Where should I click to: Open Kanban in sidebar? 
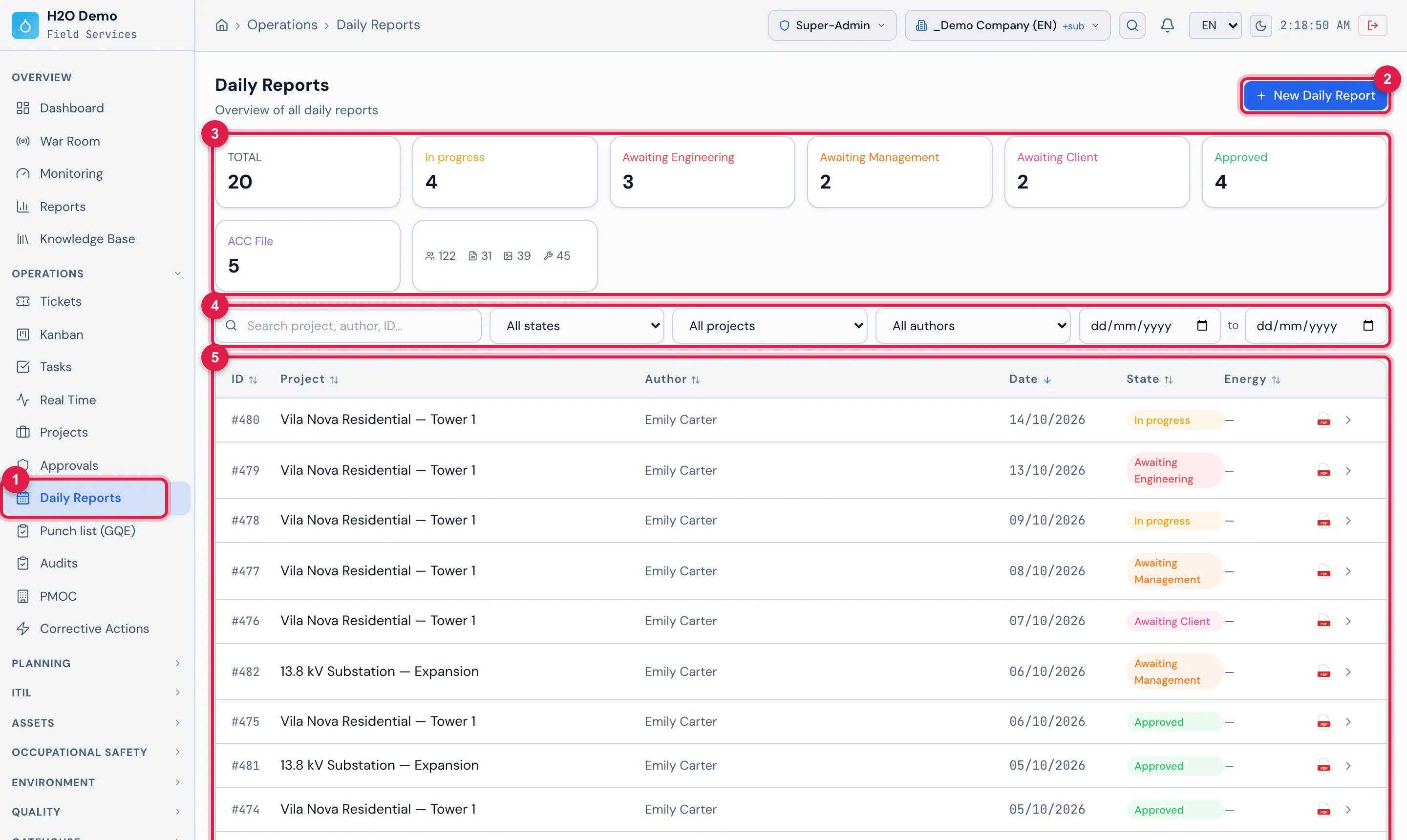[x=96, y=335]
